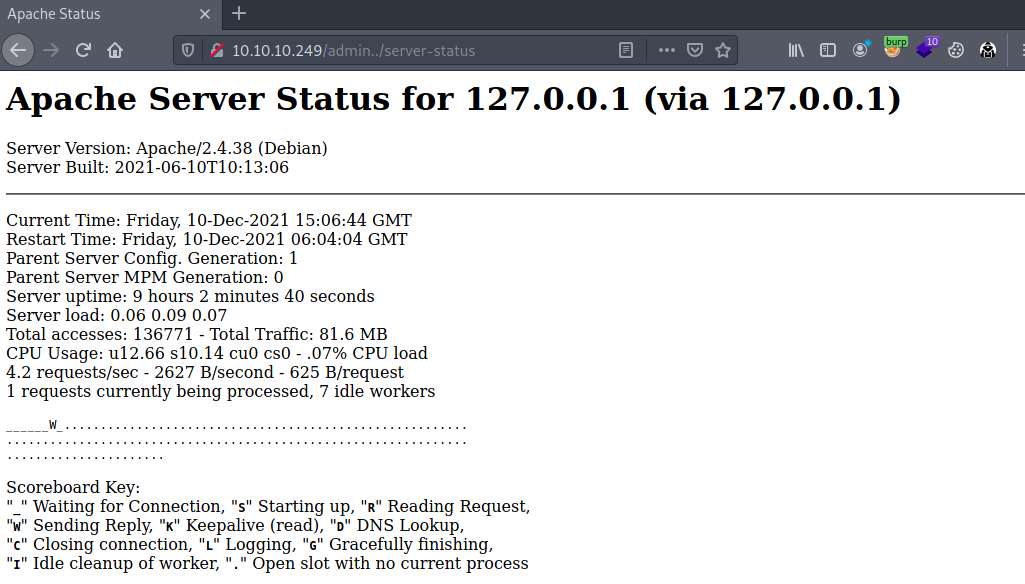Save the page to Pocket
Screen dimensions: 1025x584
(695, 50)
